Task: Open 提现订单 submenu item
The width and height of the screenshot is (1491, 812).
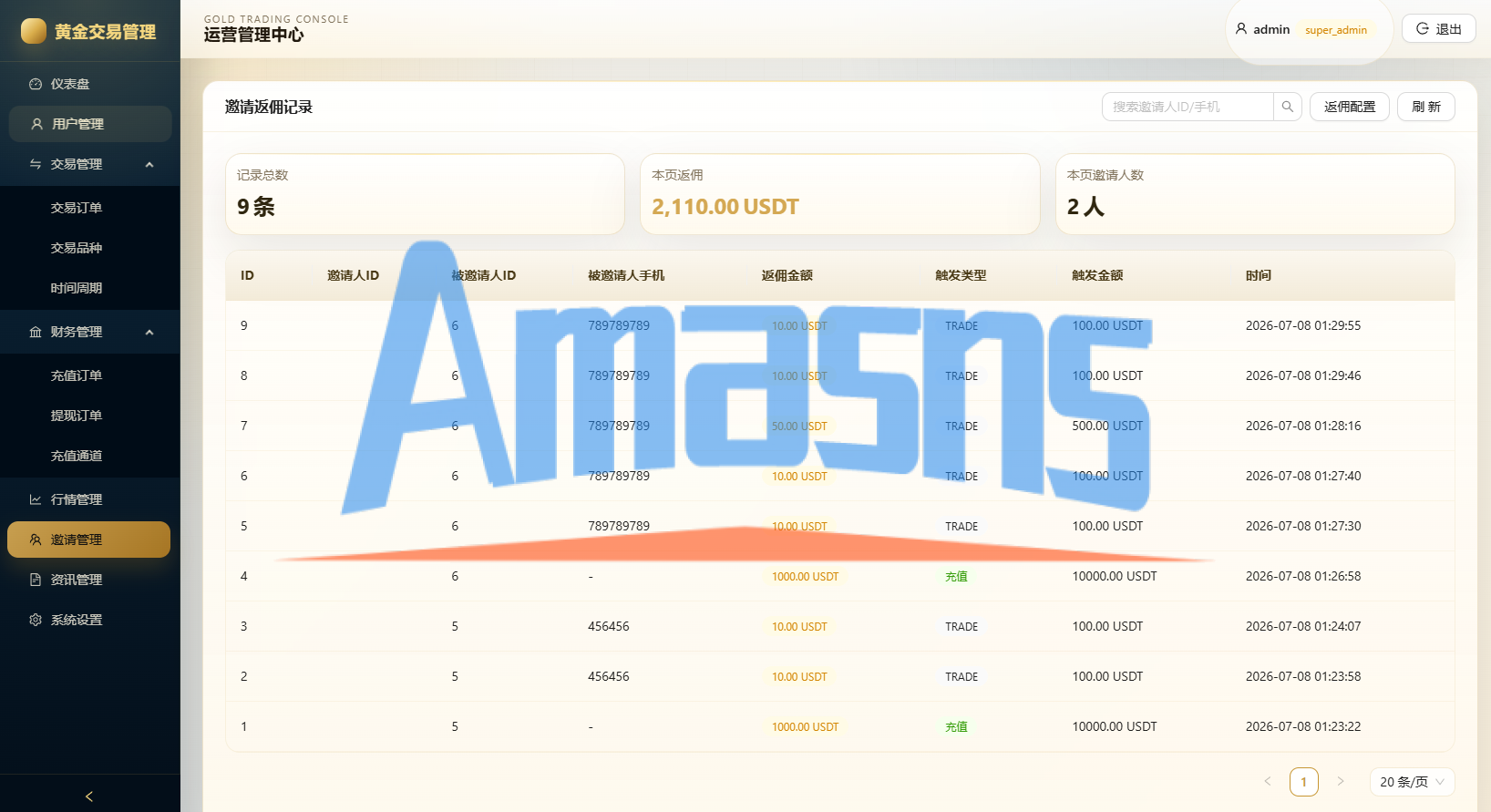Action: [90, 416]
